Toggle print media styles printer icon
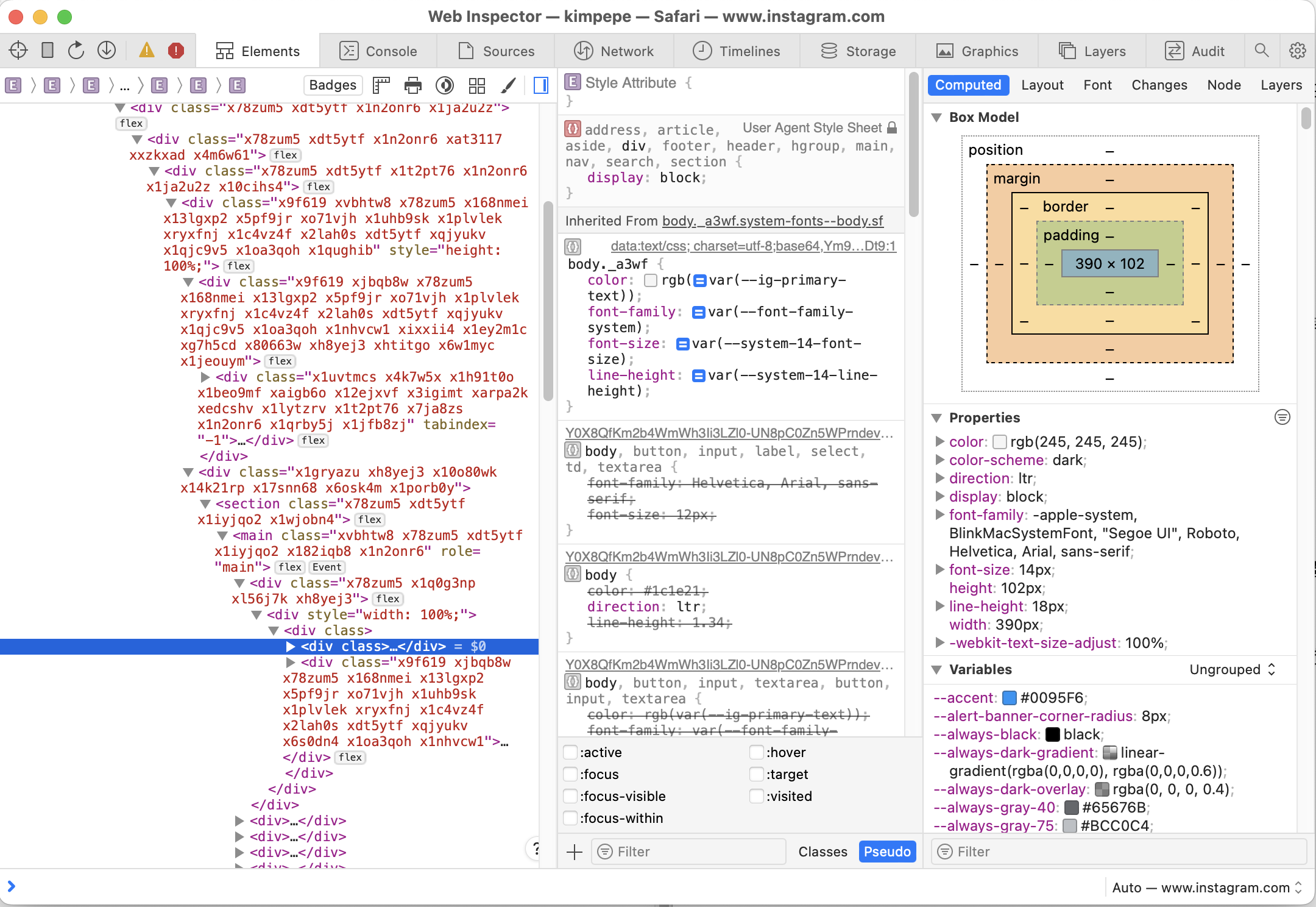Screen dimensions: 1316x907 (x=413, y=85)
